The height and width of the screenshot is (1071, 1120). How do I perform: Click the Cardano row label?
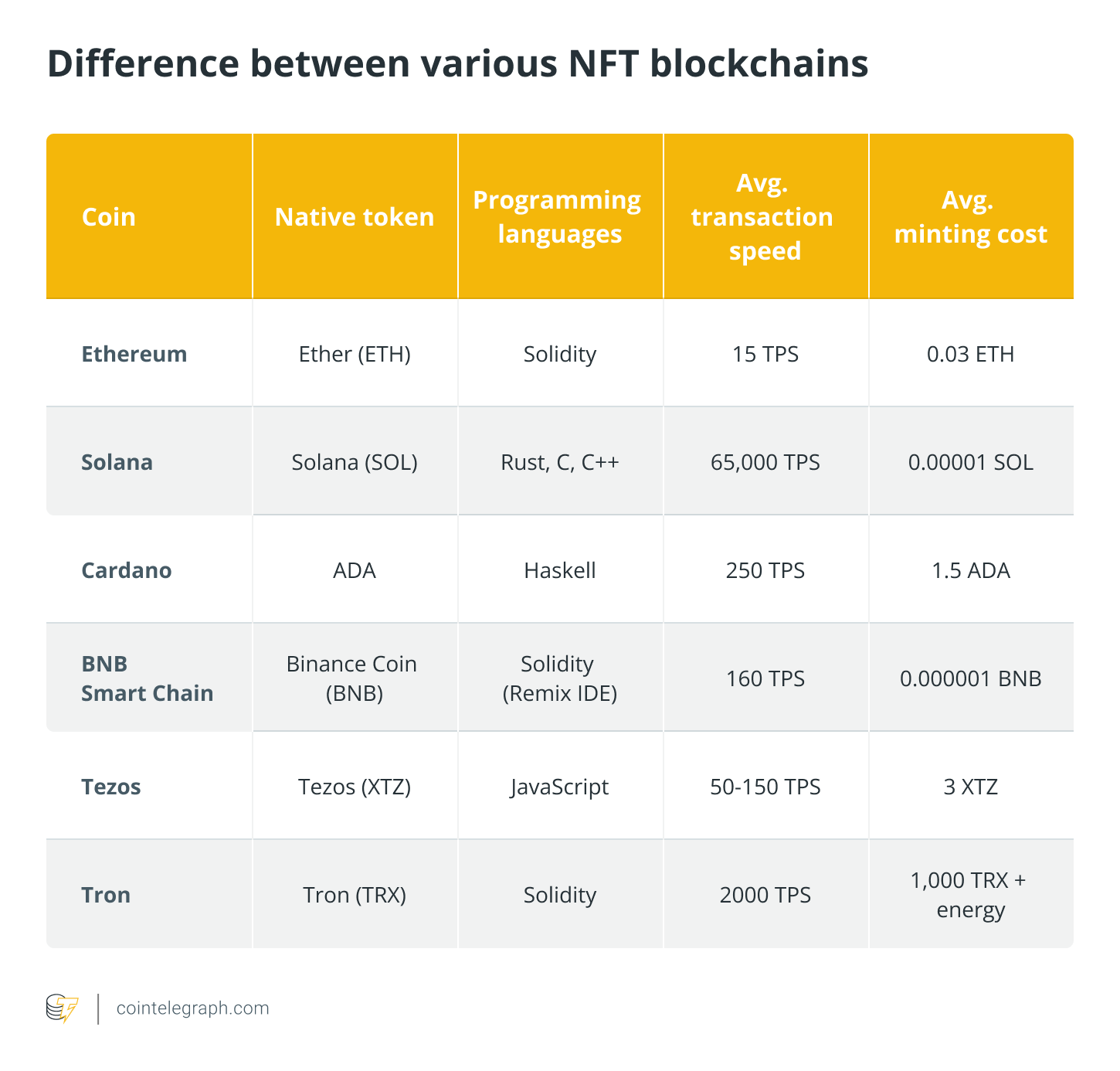pos(127,570)
